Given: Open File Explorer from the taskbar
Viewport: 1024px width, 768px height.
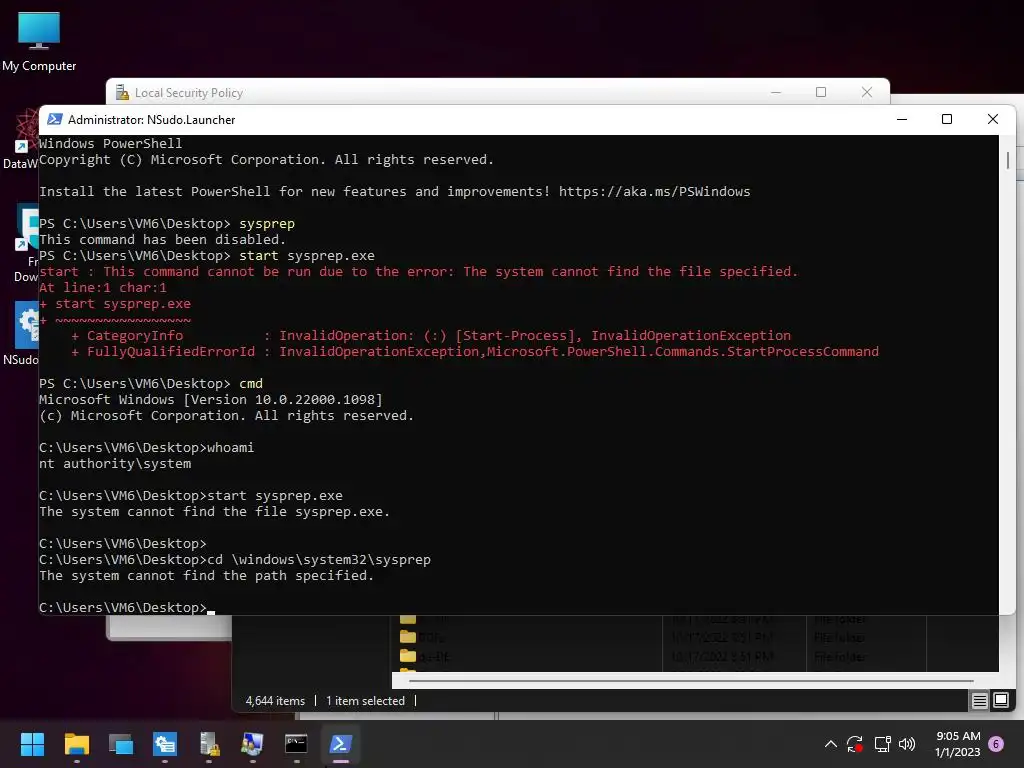Looking at the screenshot, I should [76, 744].
